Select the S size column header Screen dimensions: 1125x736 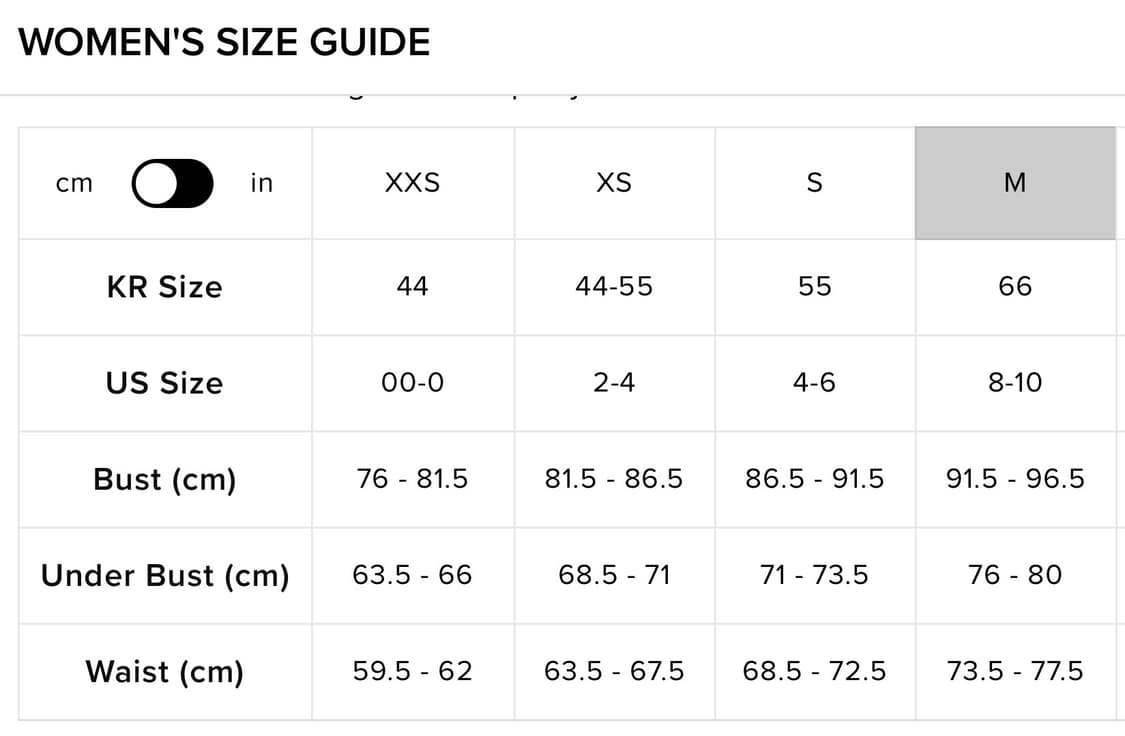click(x=815, y=183)
